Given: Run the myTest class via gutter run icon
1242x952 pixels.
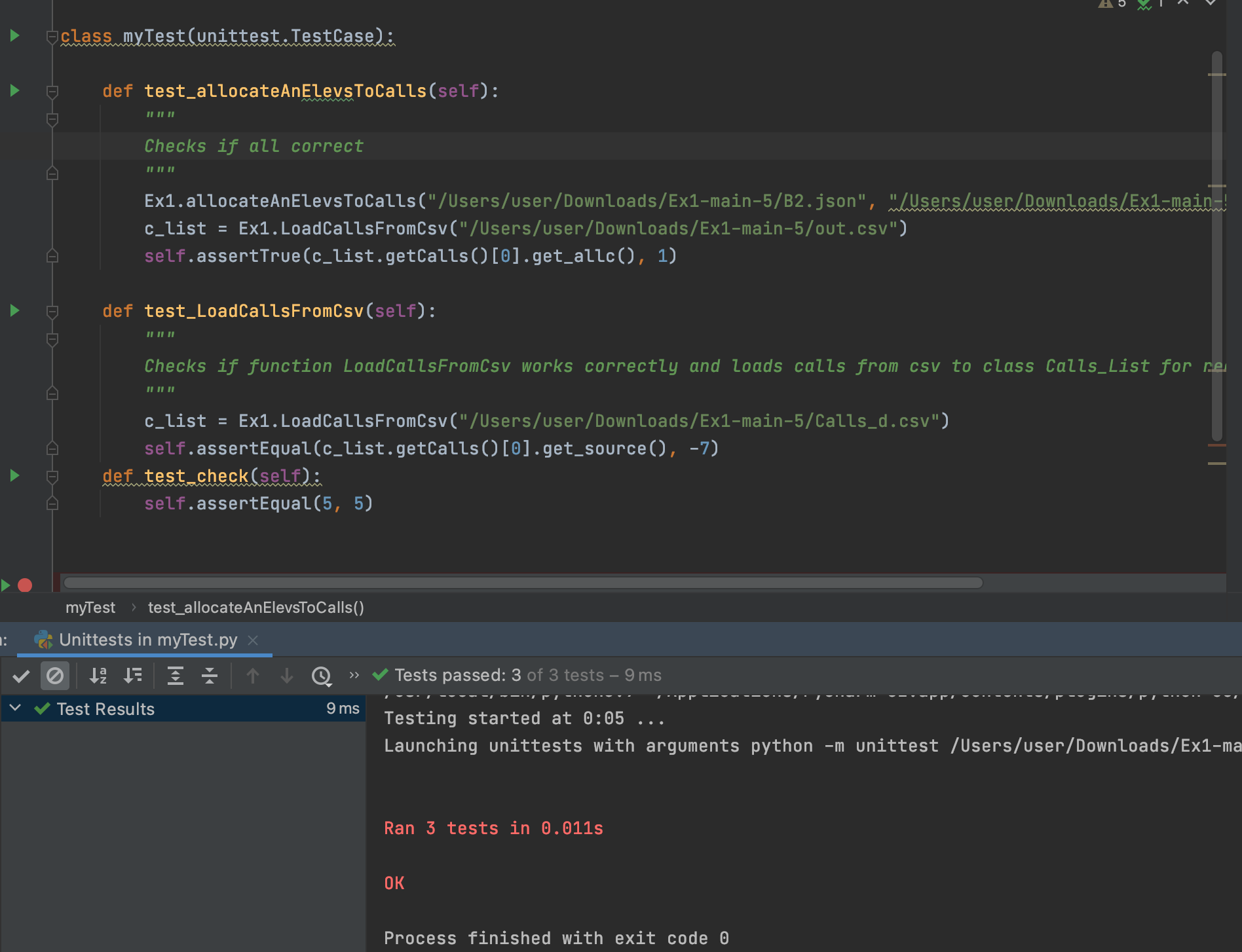Looking at the screenshot, I should 14,36.
